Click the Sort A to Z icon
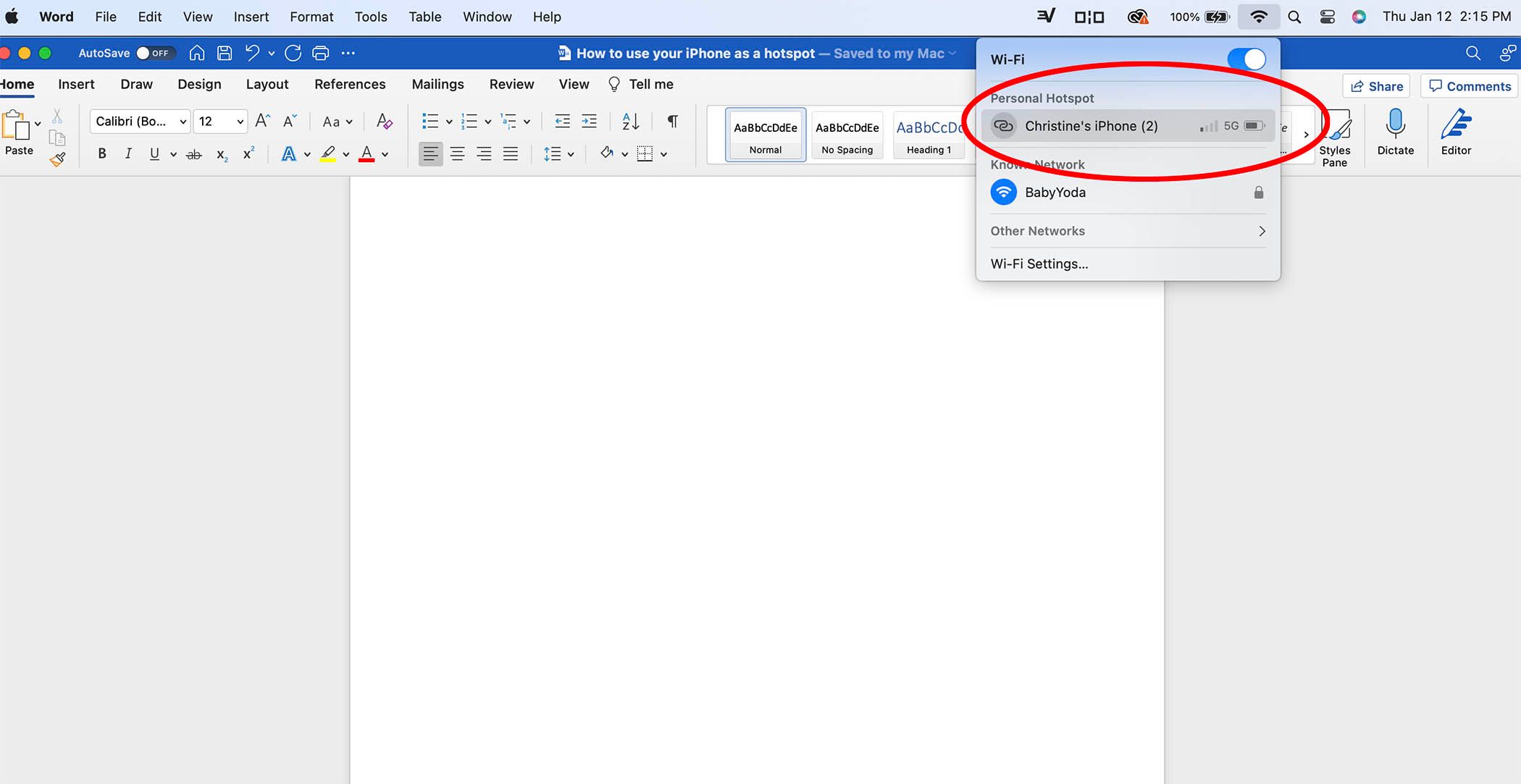Viewport: 1521px width, 784px height. [631, 122]
